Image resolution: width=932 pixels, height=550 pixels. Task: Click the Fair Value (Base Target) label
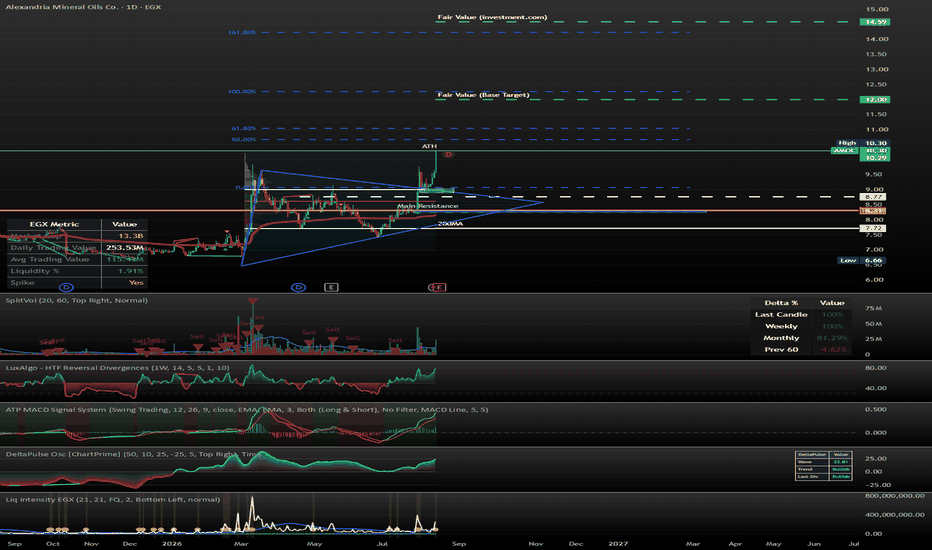pos(483,95)
